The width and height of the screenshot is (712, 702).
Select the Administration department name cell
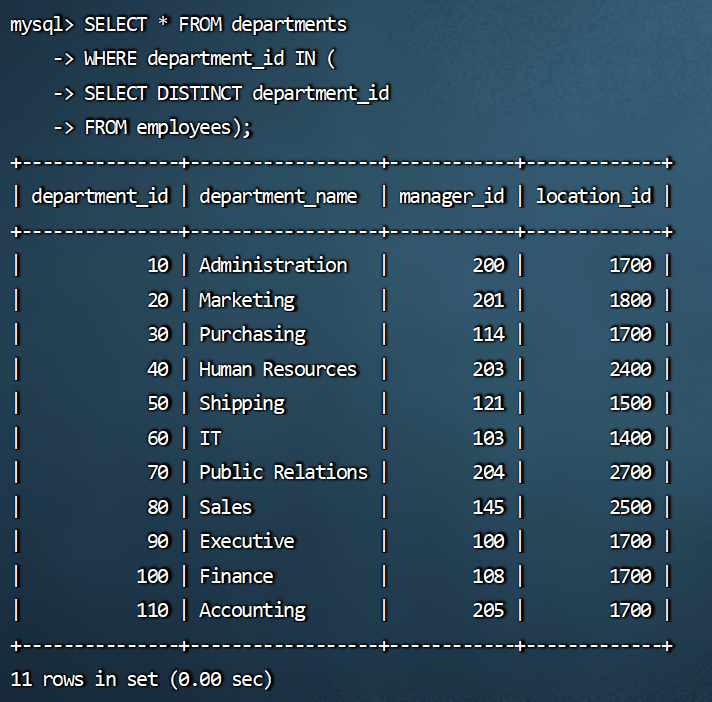tap(273, 265)
